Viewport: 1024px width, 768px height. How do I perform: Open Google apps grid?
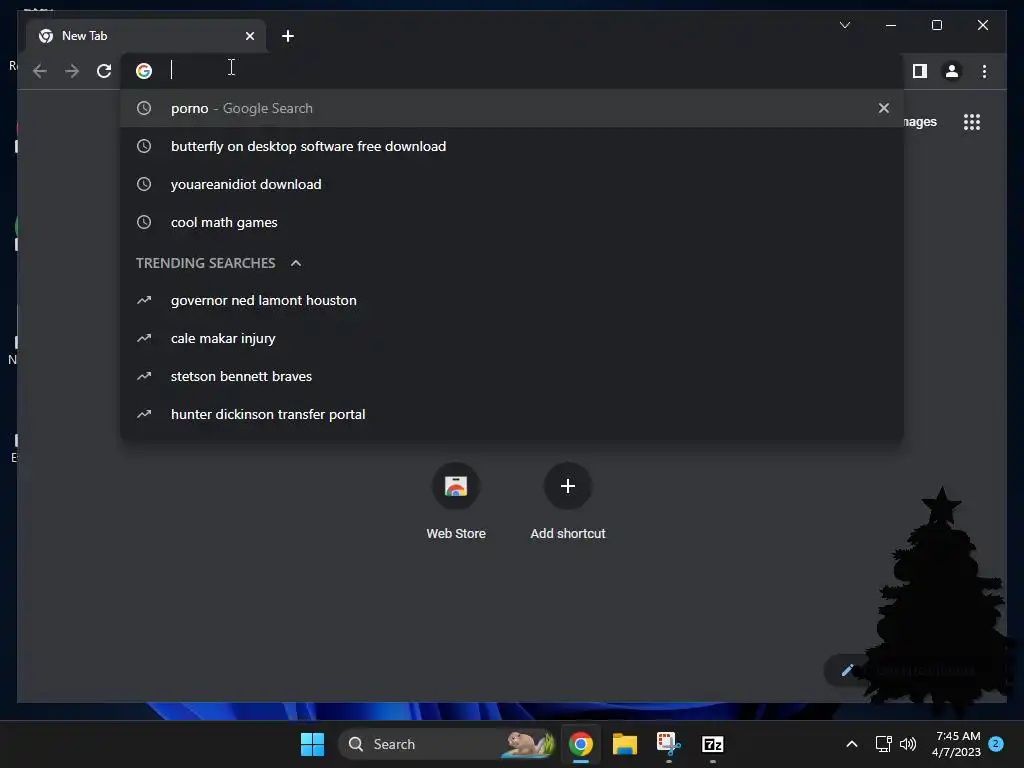point(972,121)
